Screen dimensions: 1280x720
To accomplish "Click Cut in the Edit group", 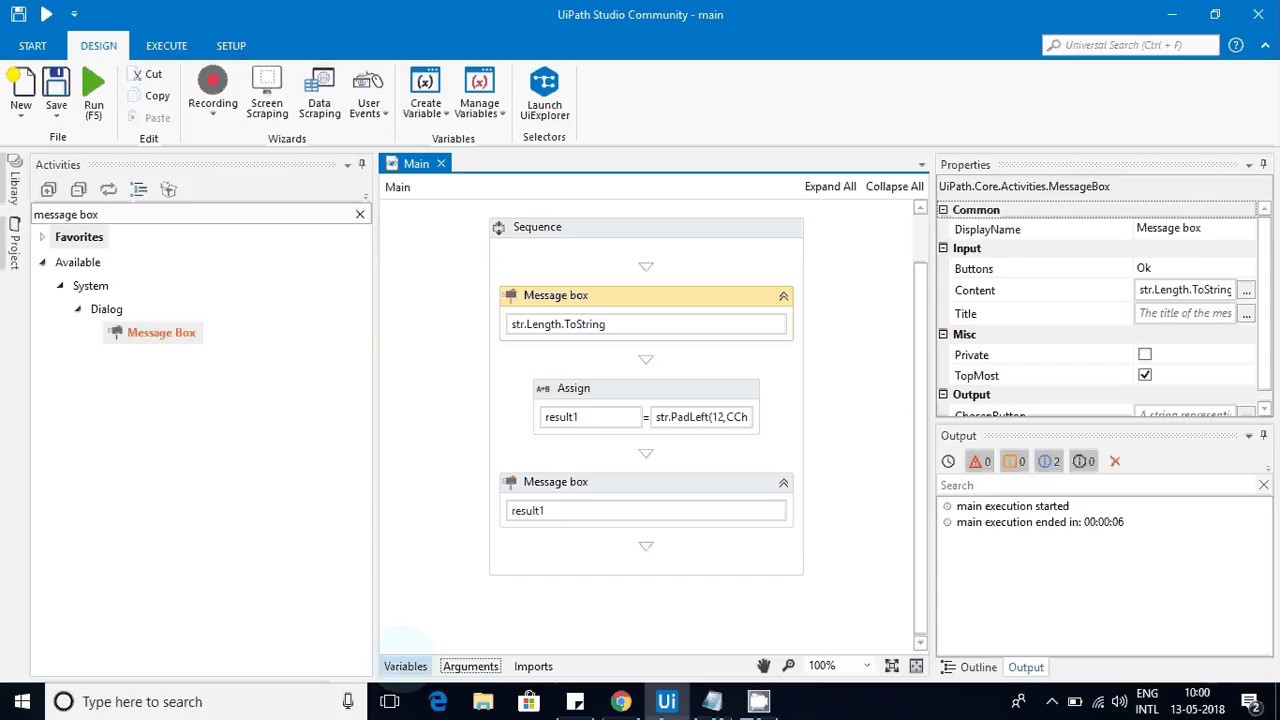I will click(x=146, y=74).
